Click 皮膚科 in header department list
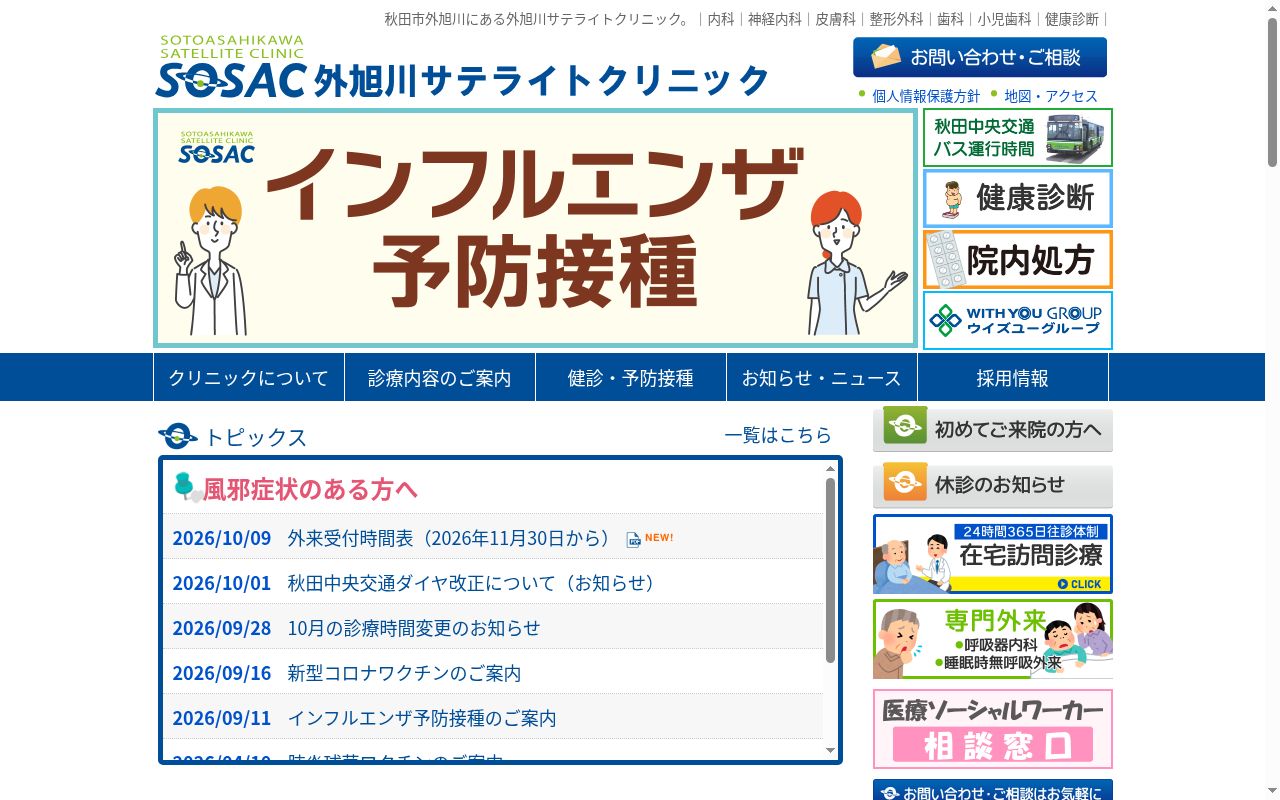 836,19
